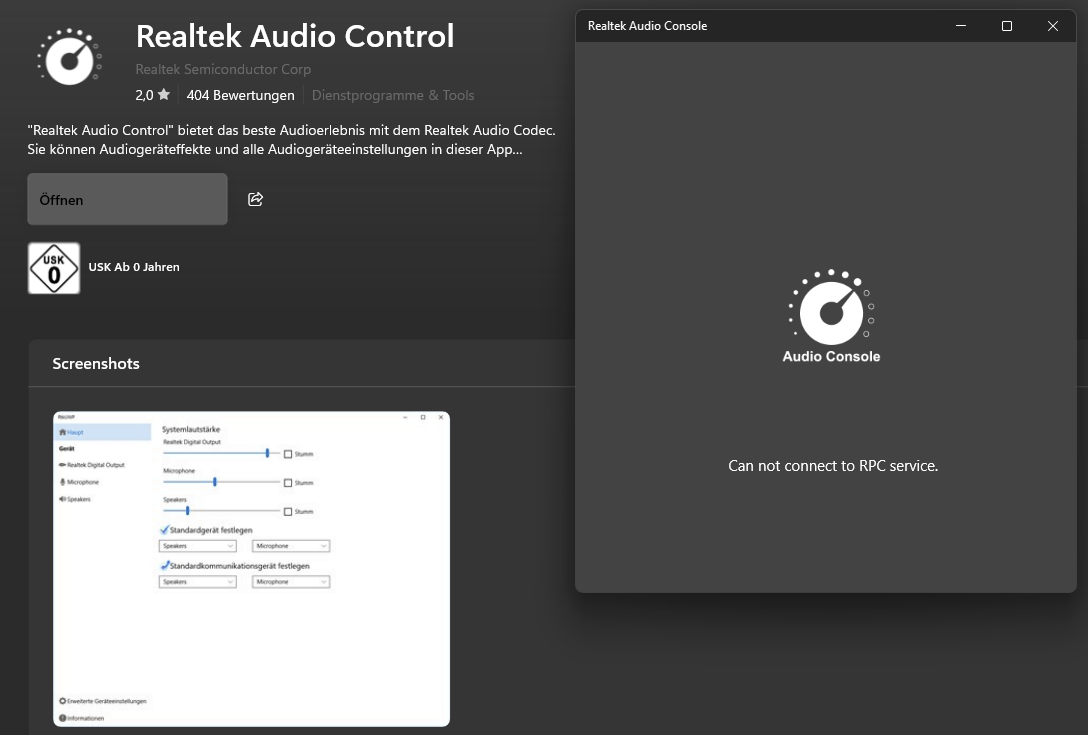Image resolution: width=1088 pixels, height=735 pixels.
Task: Click the Audio Console logo in the window
Action: (x=831, y=316)
